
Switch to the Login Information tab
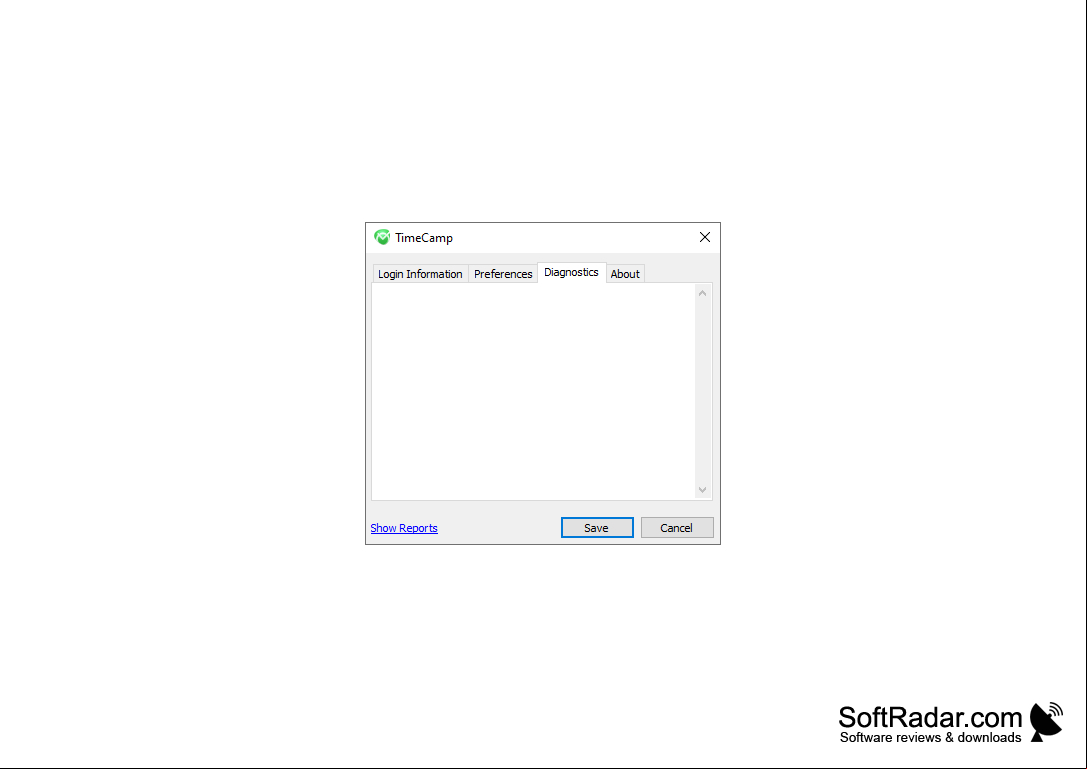[420, 274]
